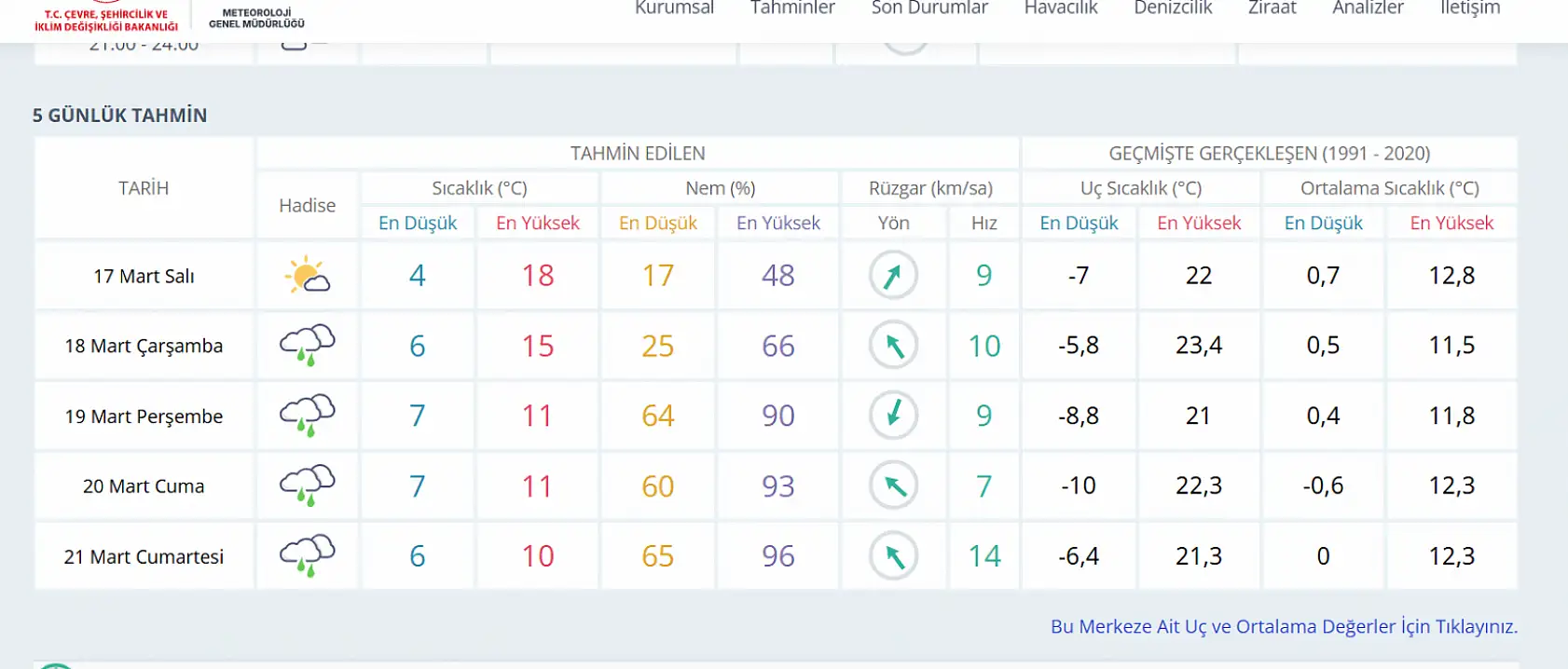Click the 'TAHMİN EDİLEN' header
Screen dimensions: 1568x669
tap(638, 153)
